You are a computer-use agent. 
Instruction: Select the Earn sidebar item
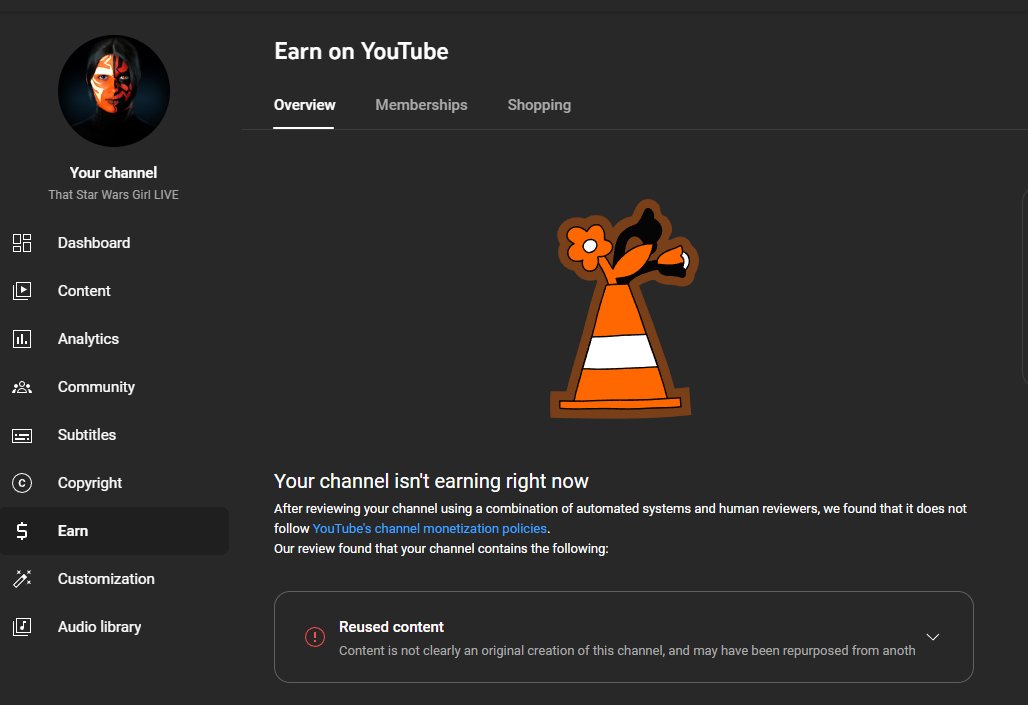click(115, 531)
